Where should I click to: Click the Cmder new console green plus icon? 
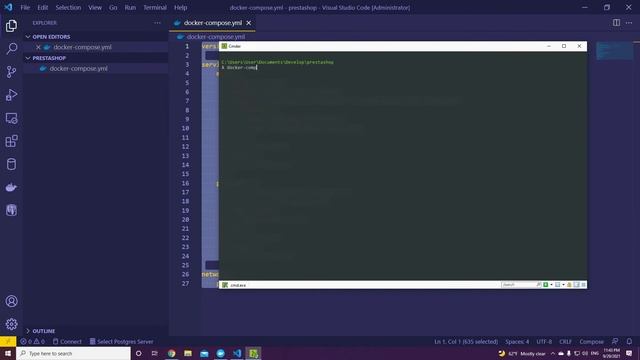point(546,284)
